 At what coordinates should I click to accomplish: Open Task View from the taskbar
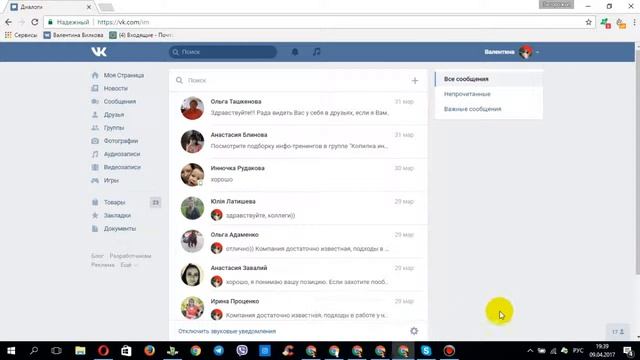click(56, 351)
